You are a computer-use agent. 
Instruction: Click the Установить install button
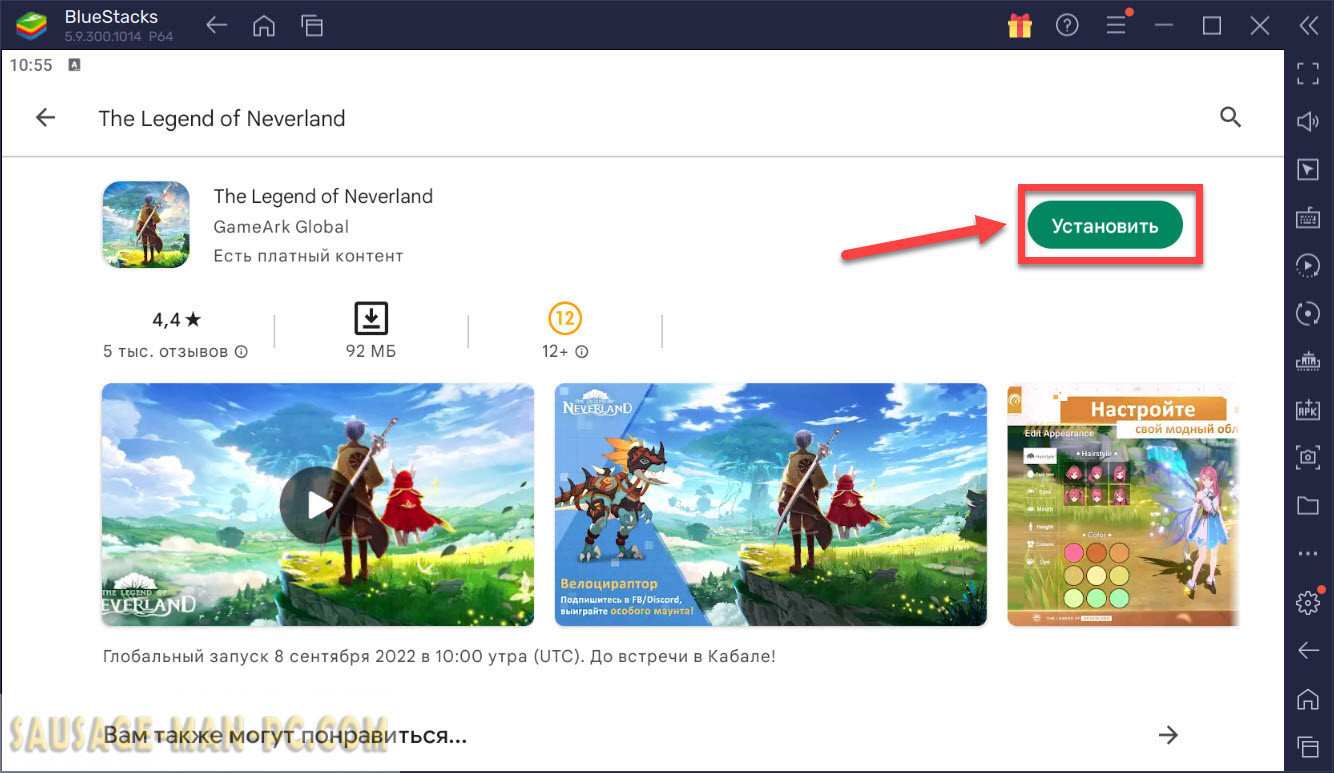pos(1105,226)
